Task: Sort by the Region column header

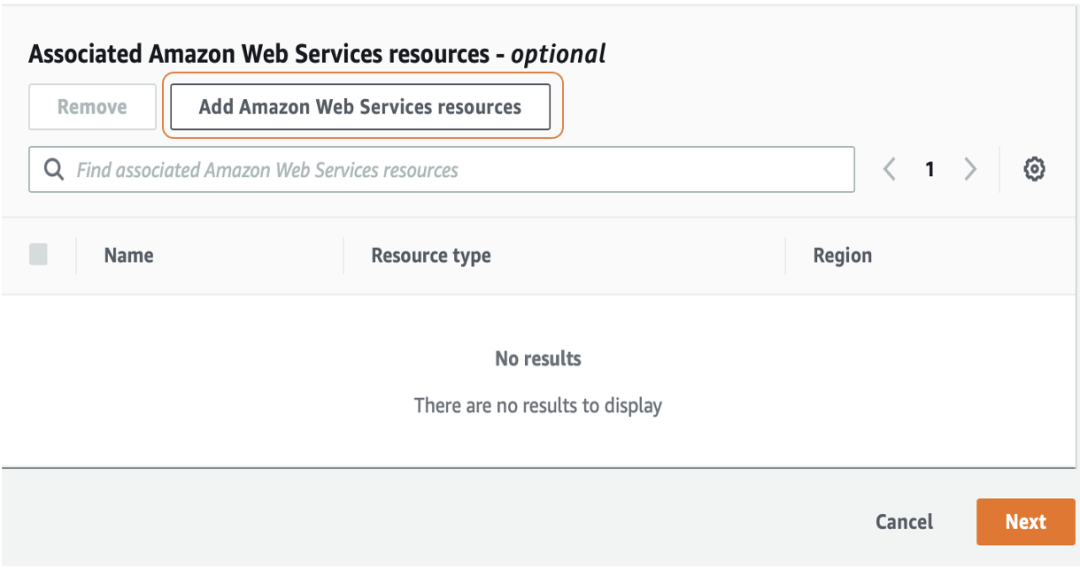Action: (x=842, y=255)
